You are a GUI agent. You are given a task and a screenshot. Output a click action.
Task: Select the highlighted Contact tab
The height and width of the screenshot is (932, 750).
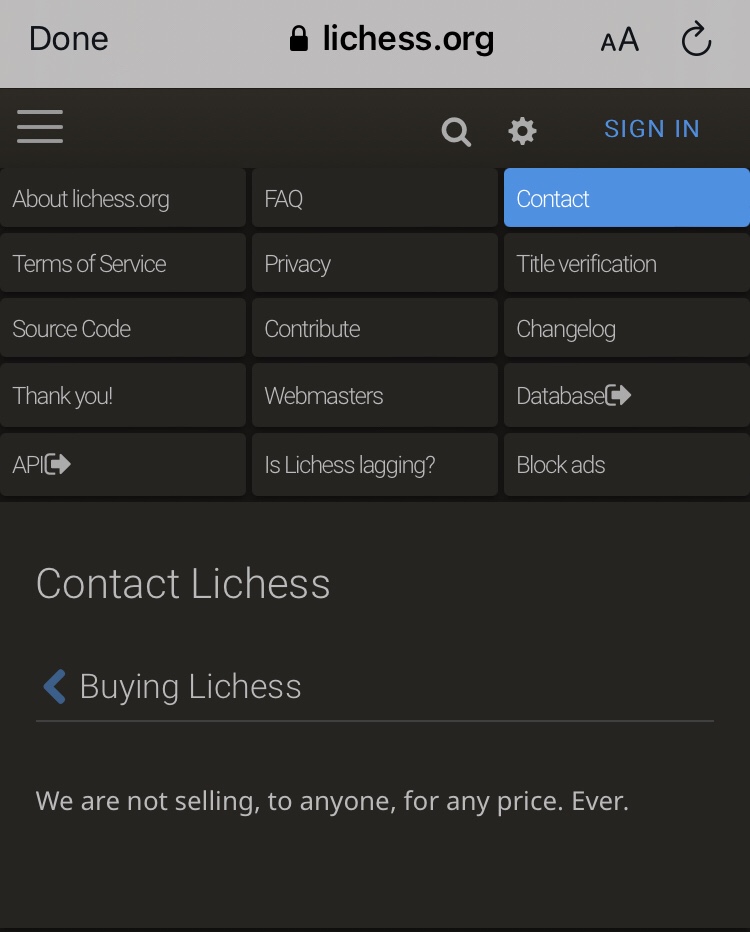click(x=626, y=198)
